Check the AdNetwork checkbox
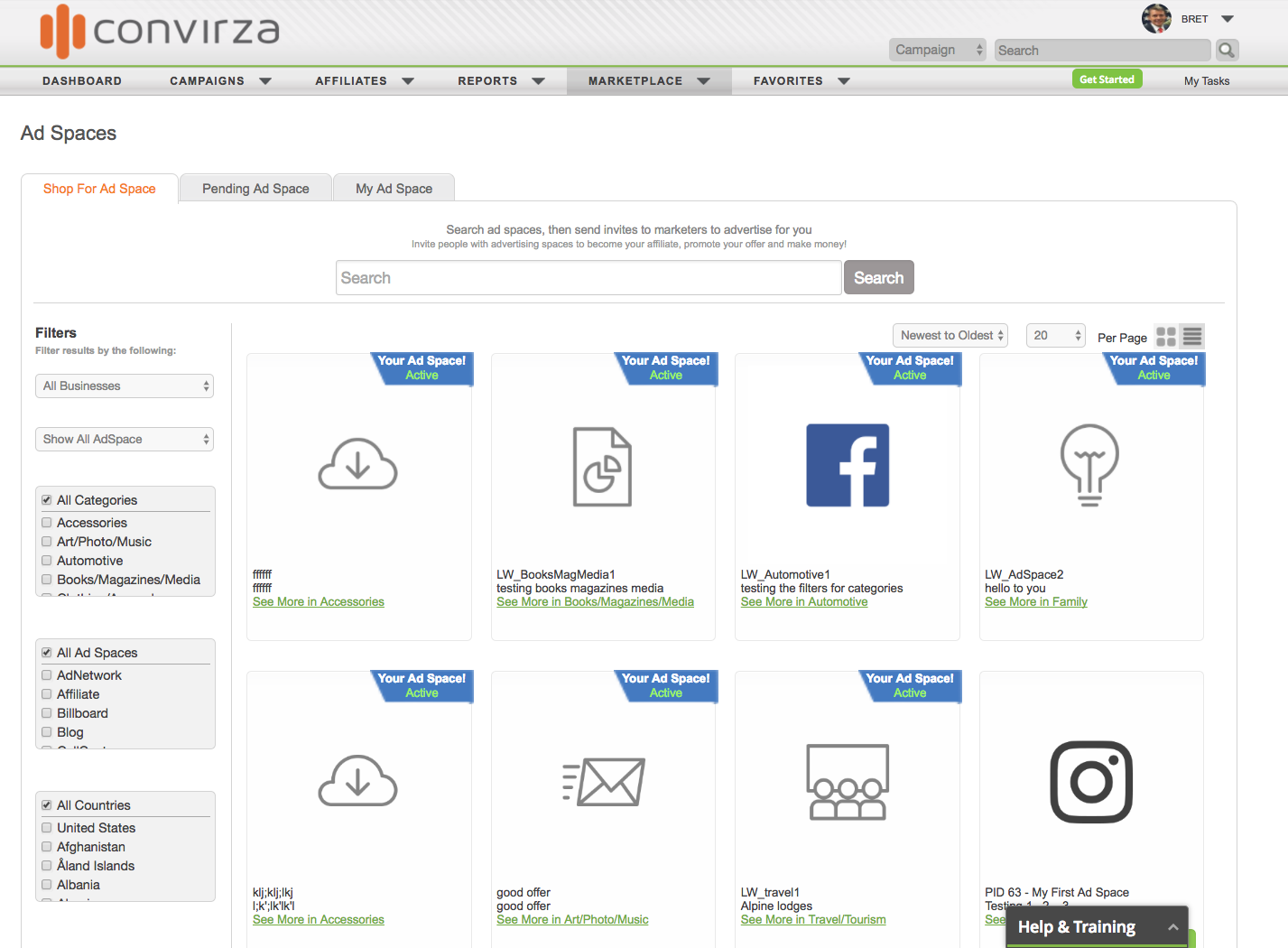1288x948 pixels. point(47,674)
